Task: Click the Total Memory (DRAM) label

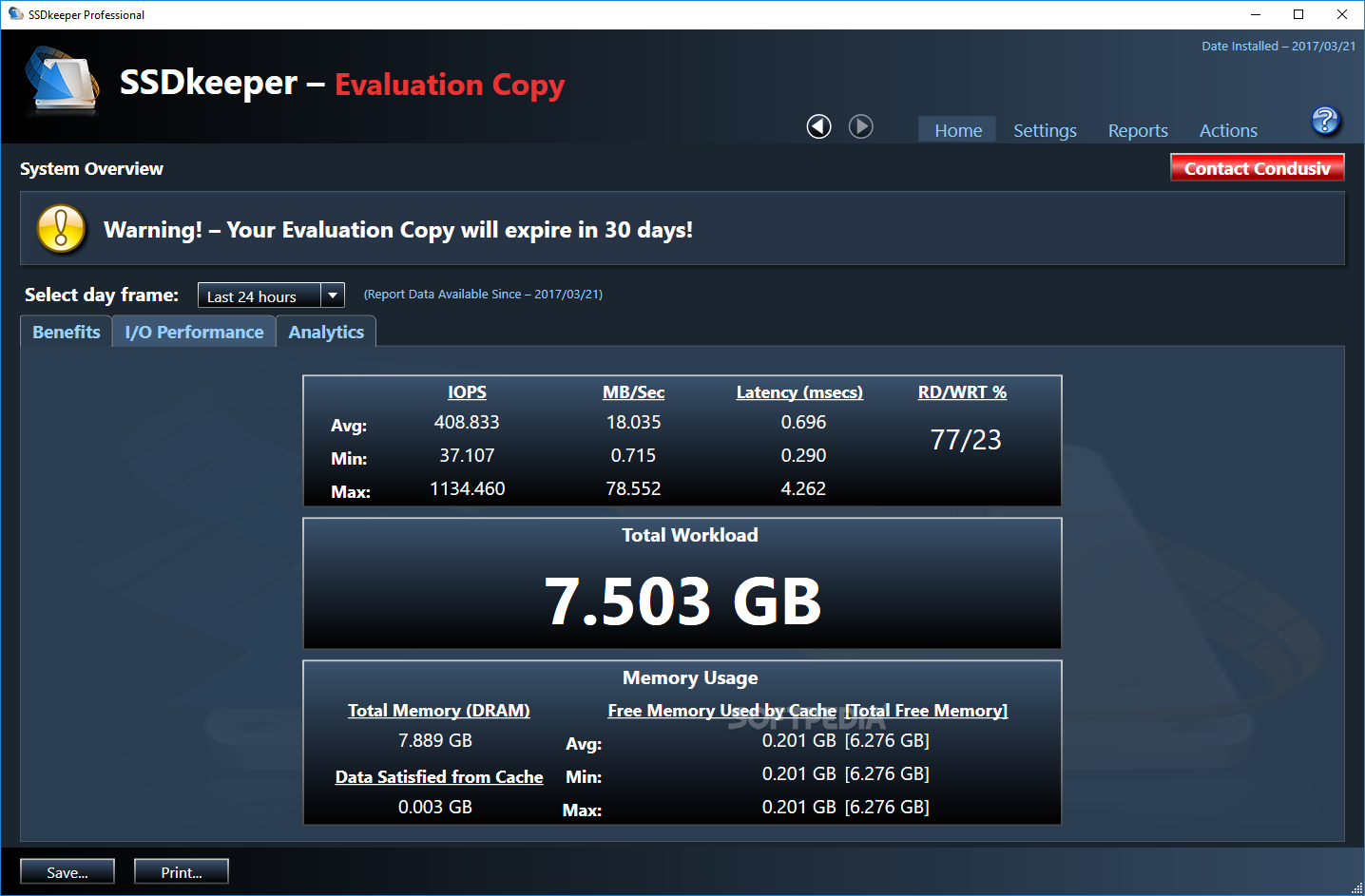Action: [438, 710]
